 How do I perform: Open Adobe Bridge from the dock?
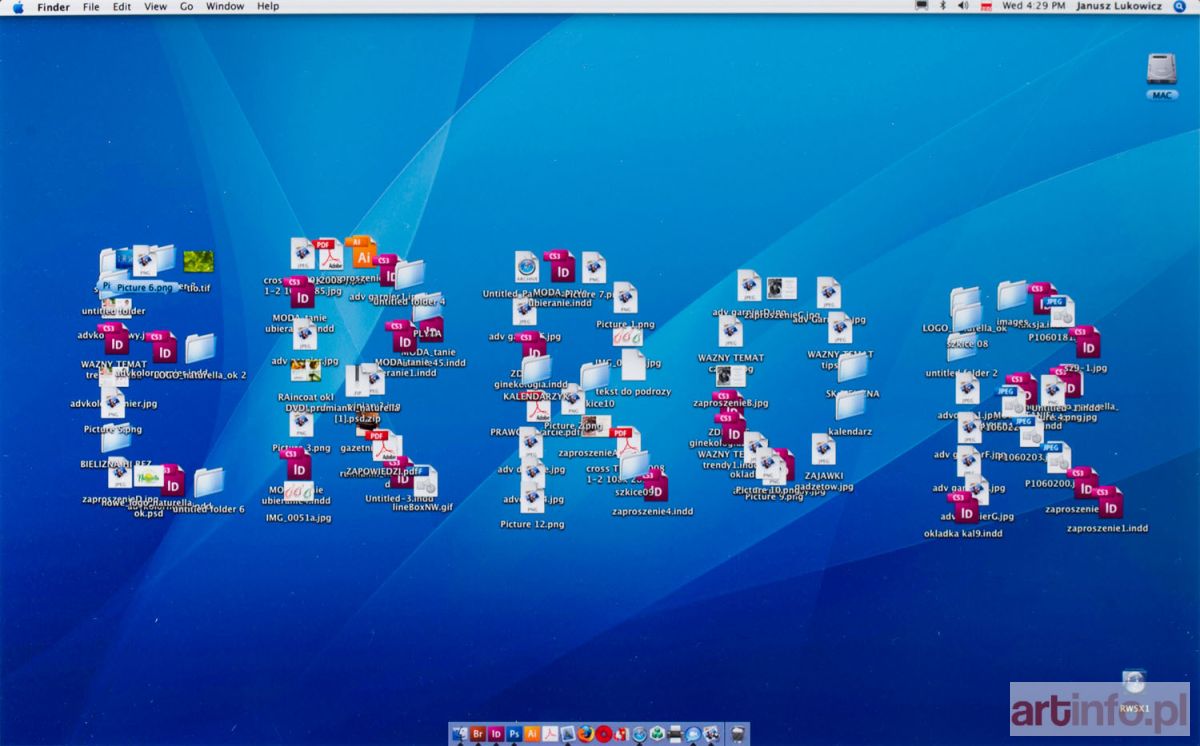click(x=478, y=734)
